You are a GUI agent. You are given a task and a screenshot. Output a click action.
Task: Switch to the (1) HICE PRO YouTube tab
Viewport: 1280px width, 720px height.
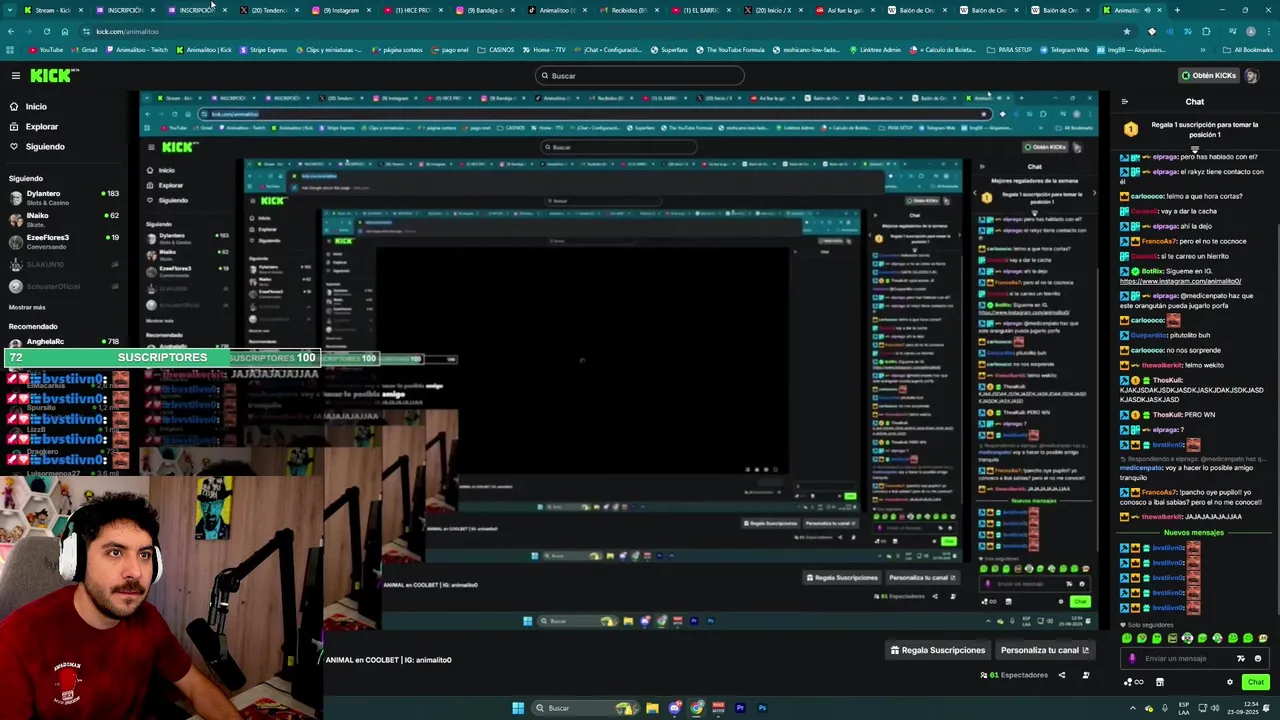tap(412, 10)
